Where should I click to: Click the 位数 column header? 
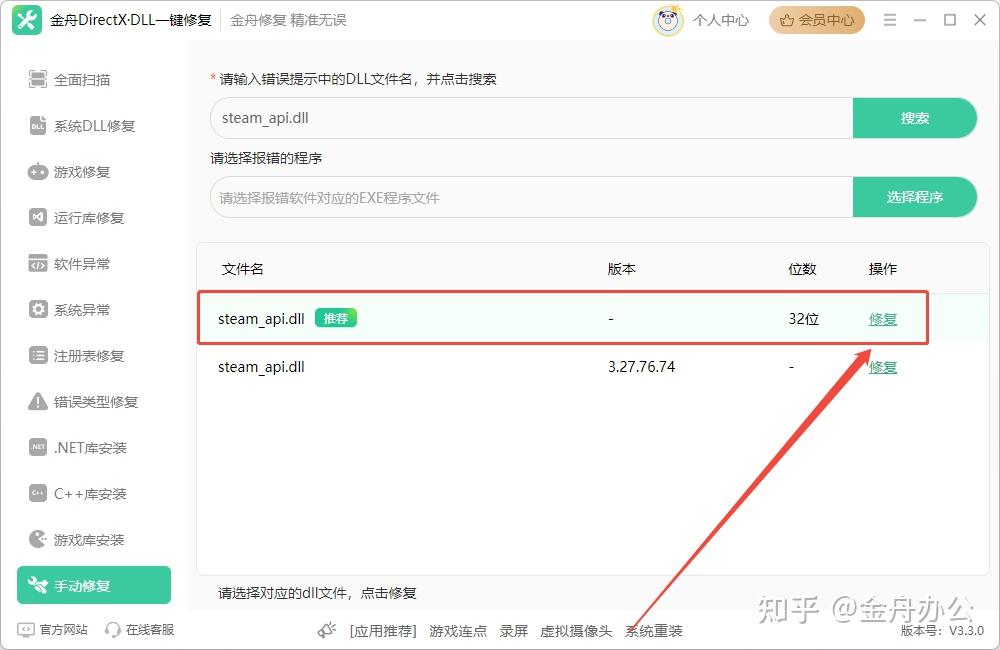(x=802, y=269)
